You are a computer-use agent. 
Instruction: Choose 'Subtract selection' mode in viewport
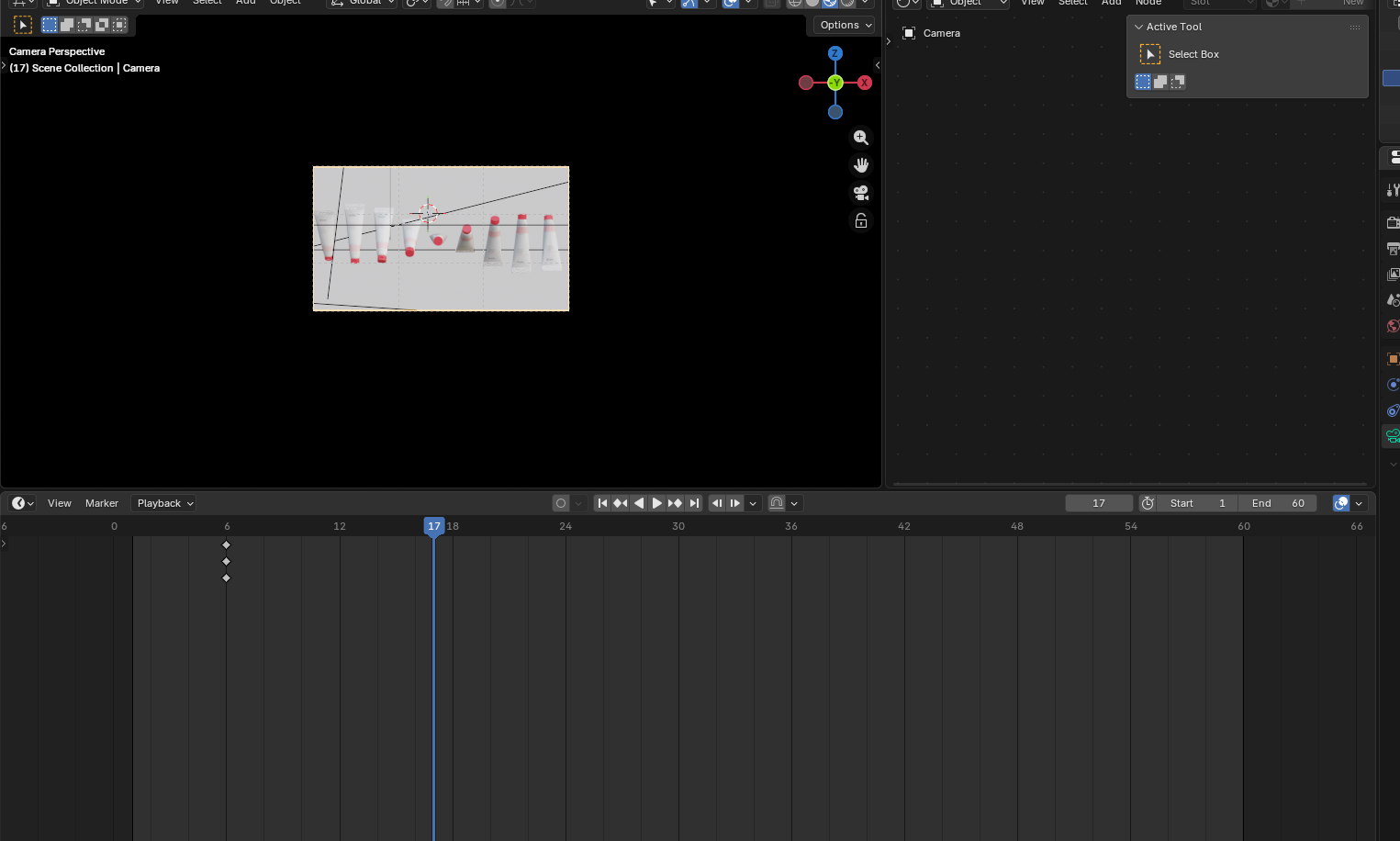click(x=84, y=25)
